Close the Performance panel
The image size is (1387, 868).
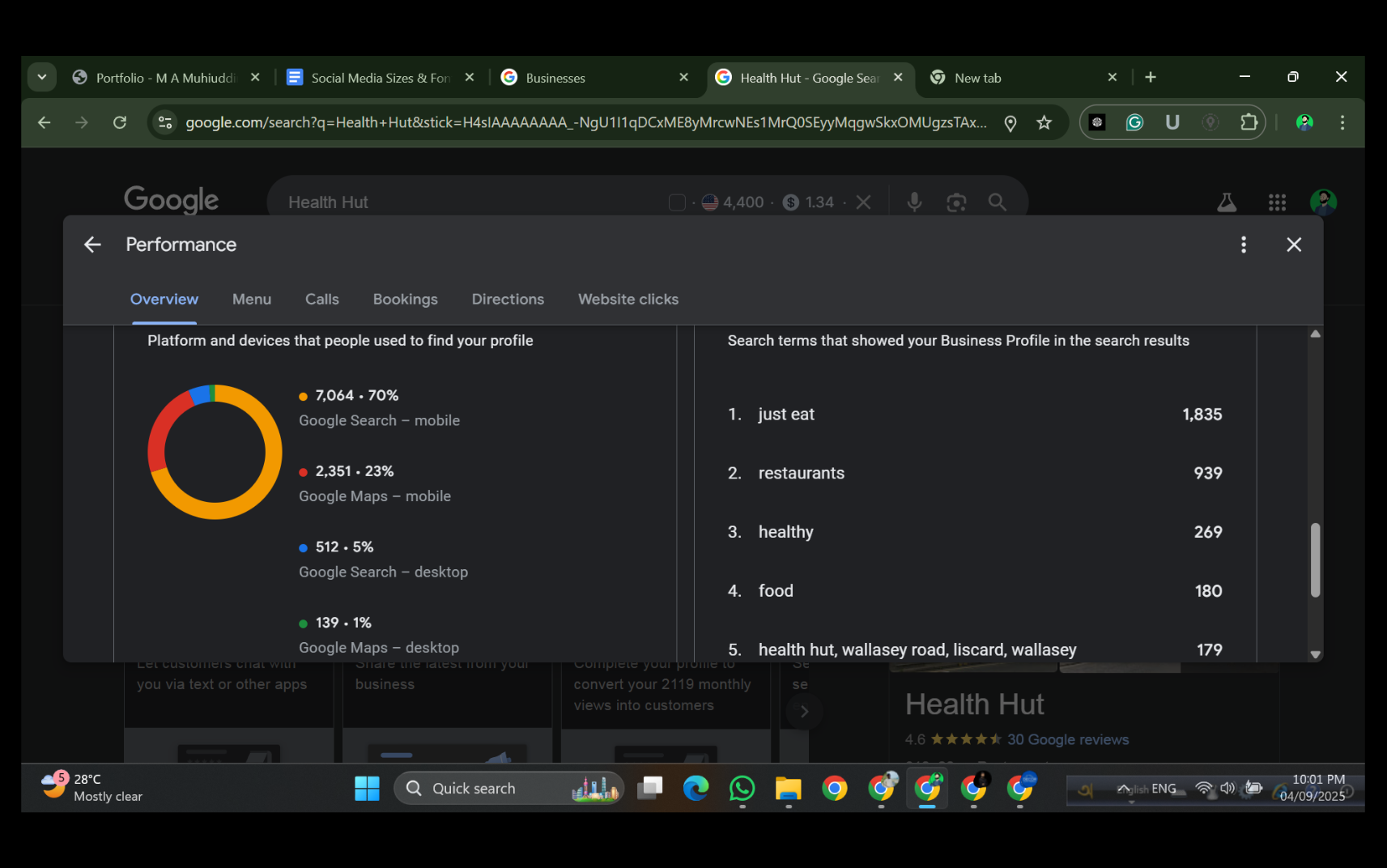[x=1294, y=245]
